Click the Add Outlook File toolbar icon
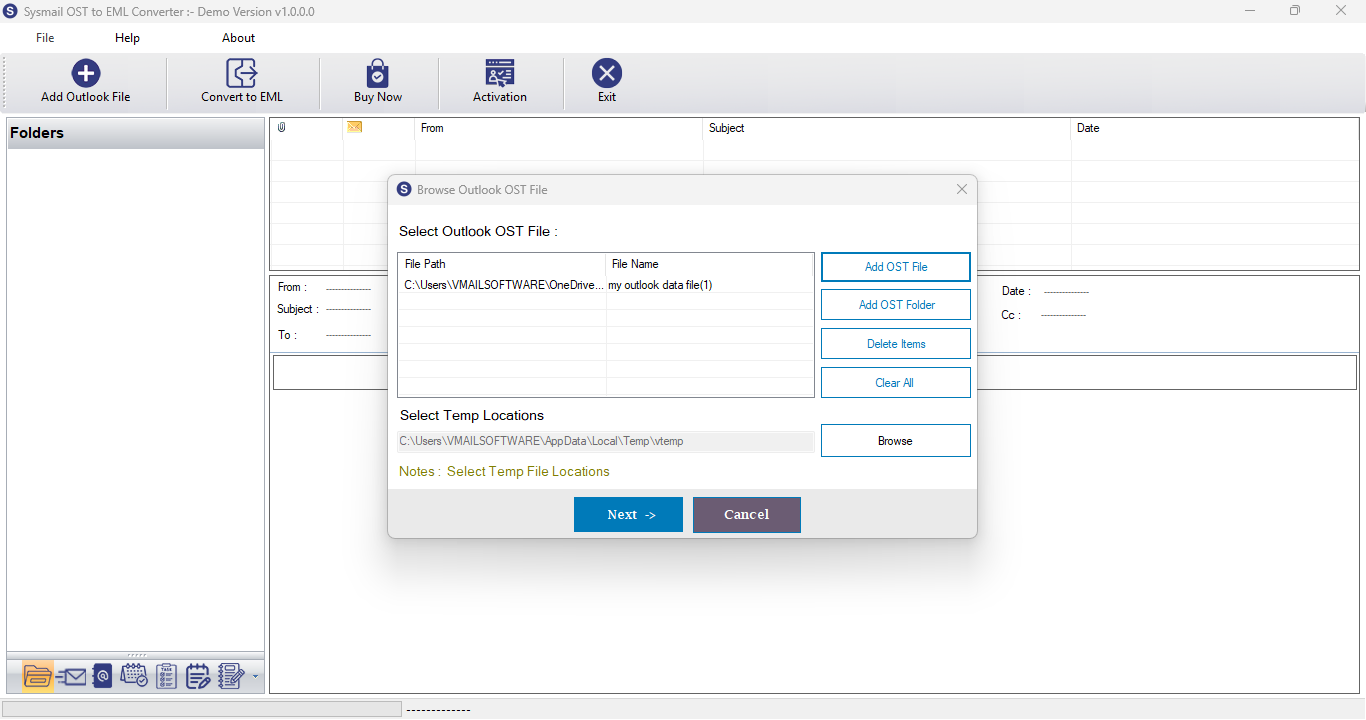 click(x=86, y=73)
